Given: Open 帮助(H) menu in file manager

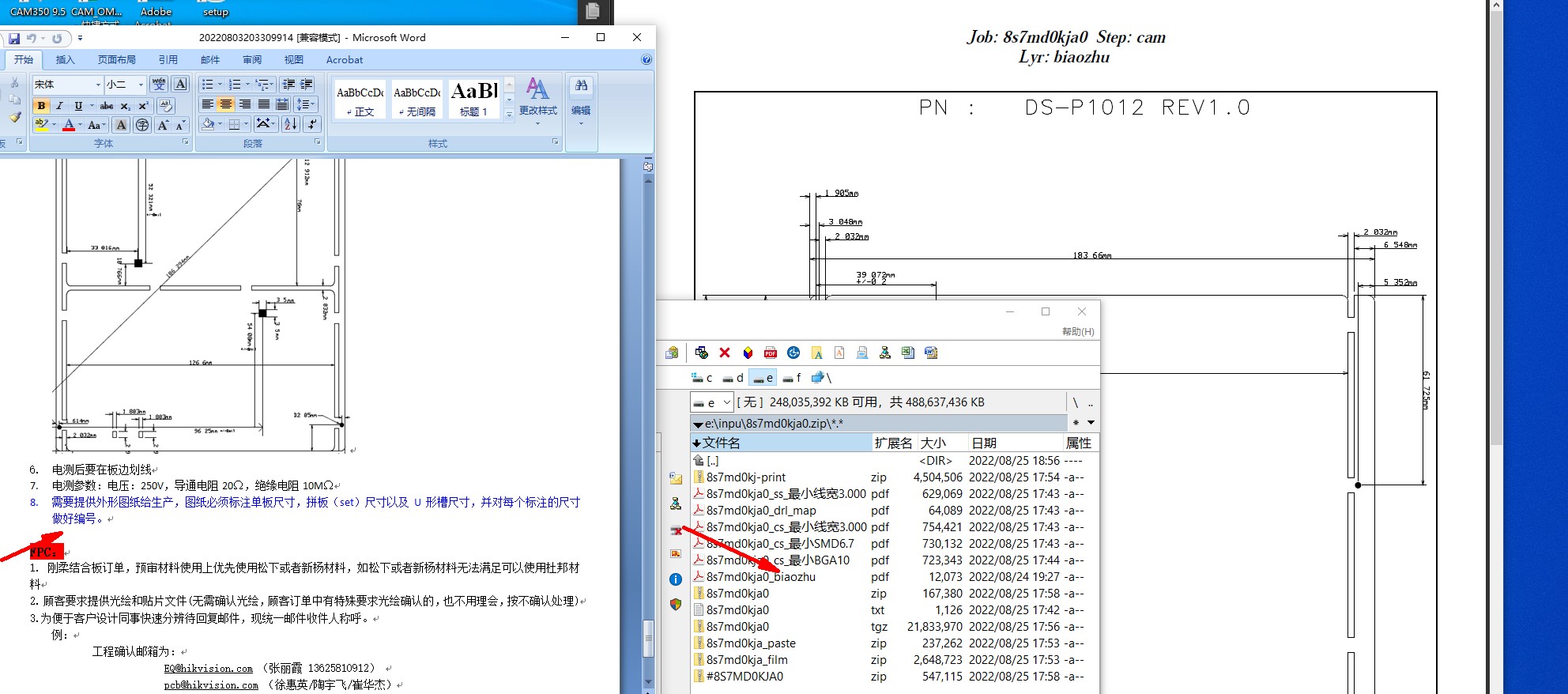Looking at the screenshot, I should [1078, 332].
